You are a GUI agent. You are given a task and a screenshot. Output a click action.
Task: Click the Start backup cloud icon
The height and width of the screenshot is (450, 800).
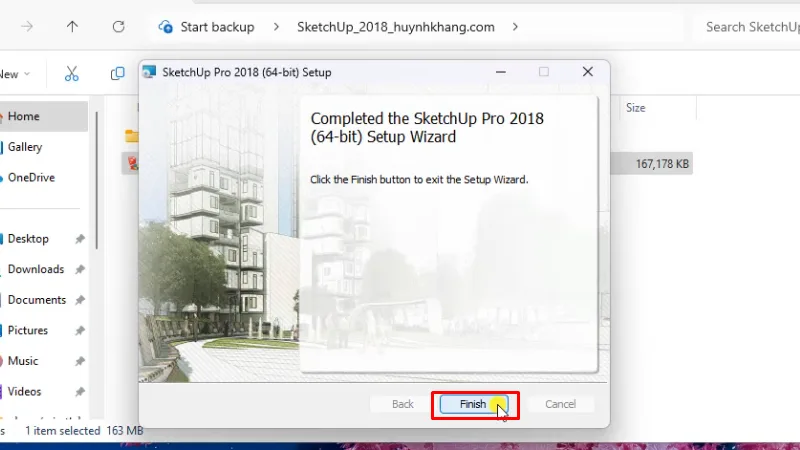click(165, 27)
